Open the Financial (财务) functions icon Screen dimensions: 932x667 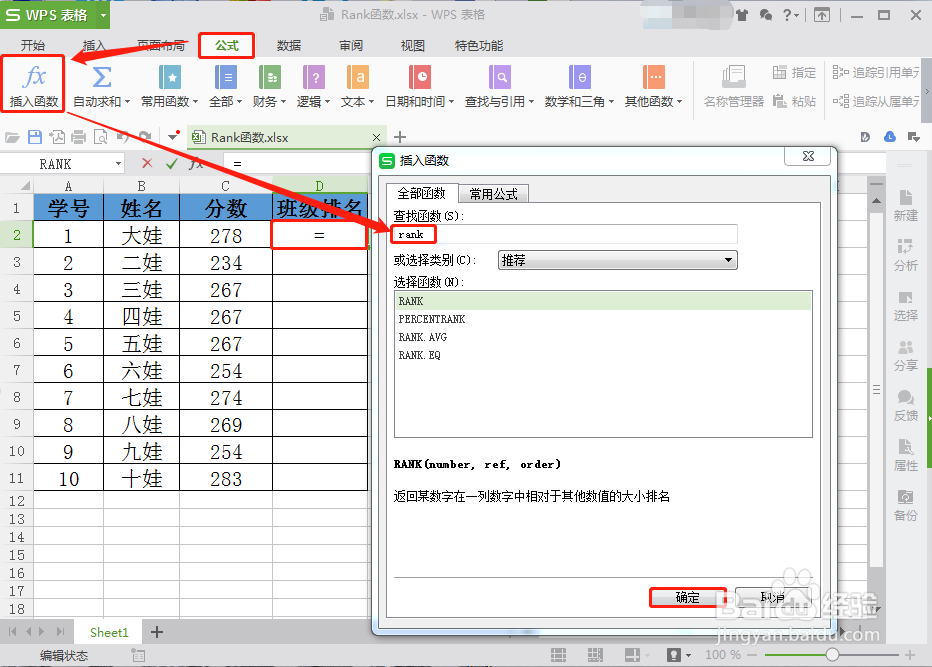(x=270, y=77)
